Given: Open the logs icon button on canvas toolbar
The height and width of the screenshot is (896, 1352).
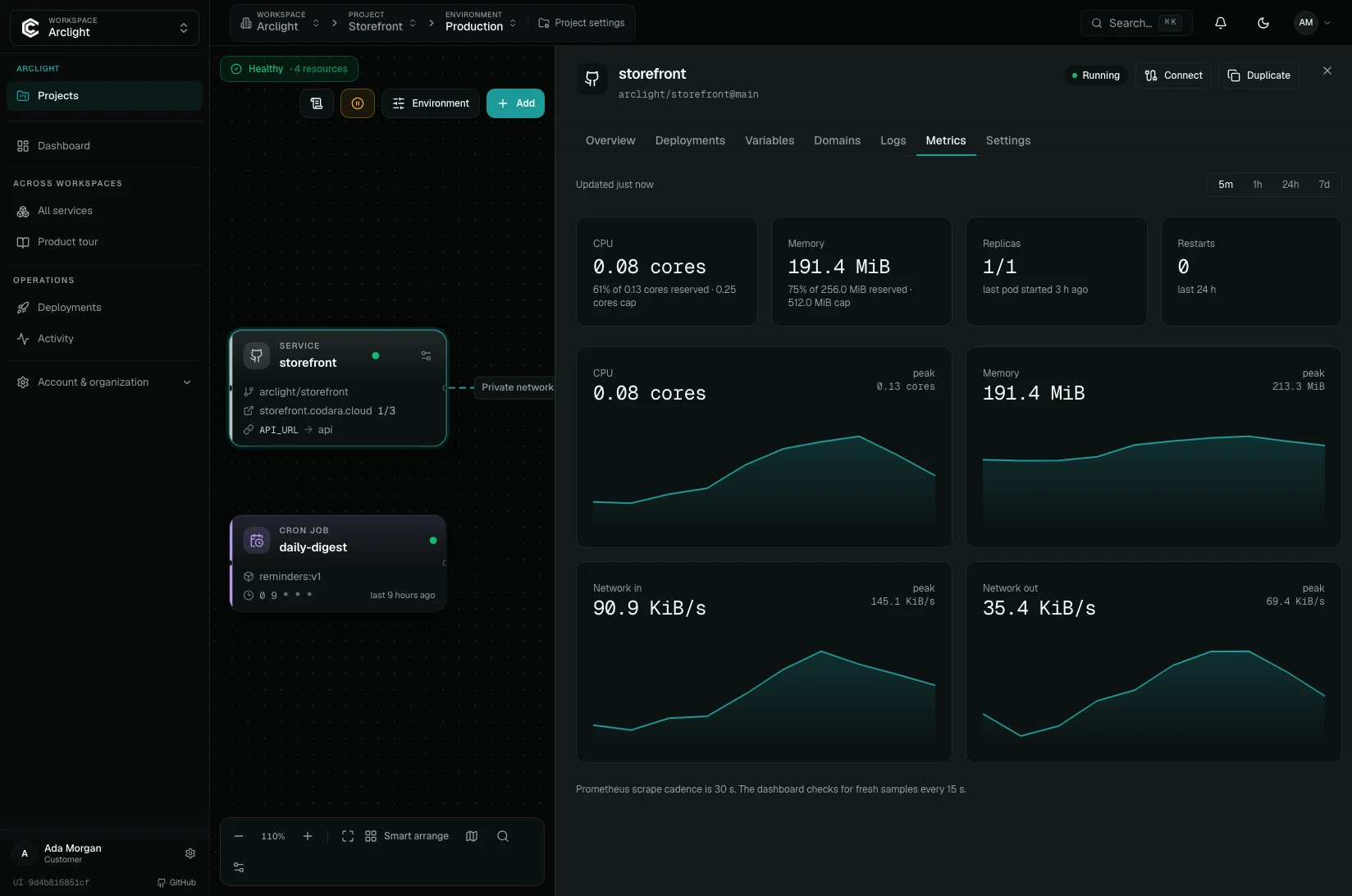Looking at the screenshot, I should click(317, 103).
